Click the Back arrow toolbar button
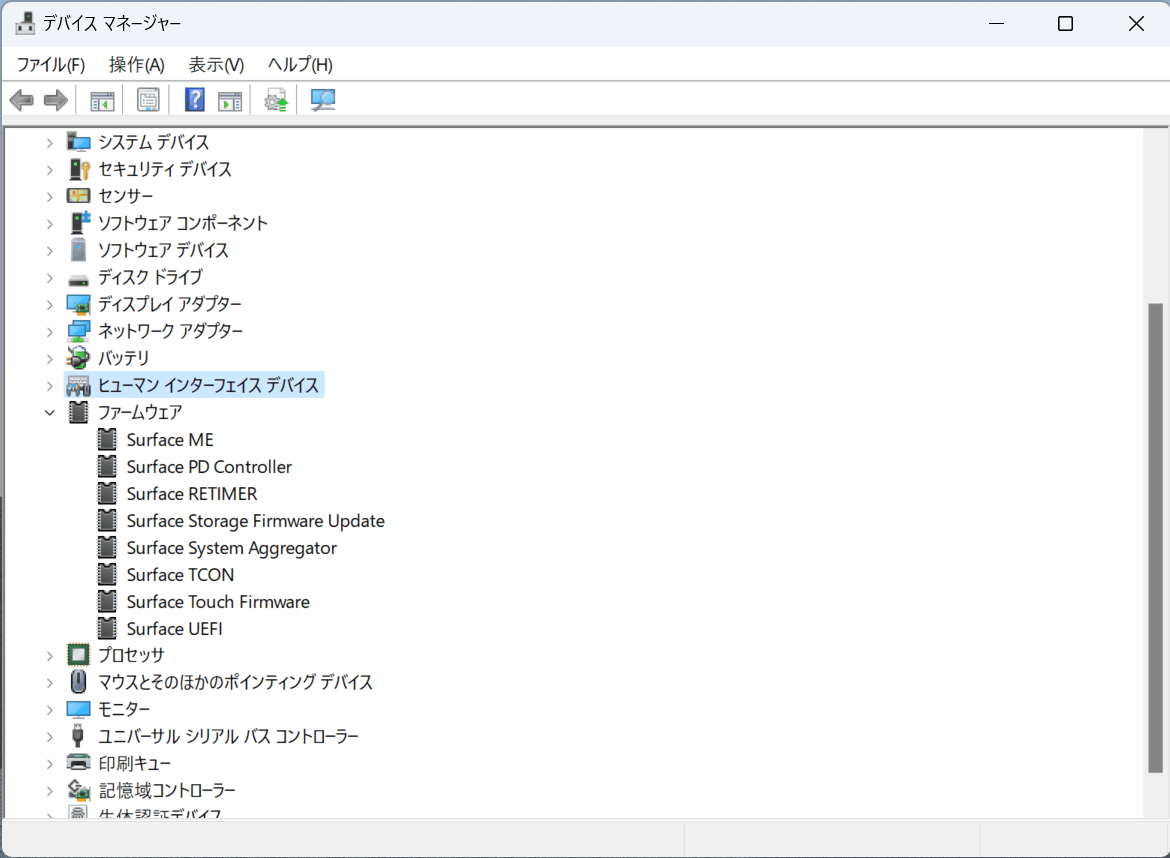 point(22,100)
